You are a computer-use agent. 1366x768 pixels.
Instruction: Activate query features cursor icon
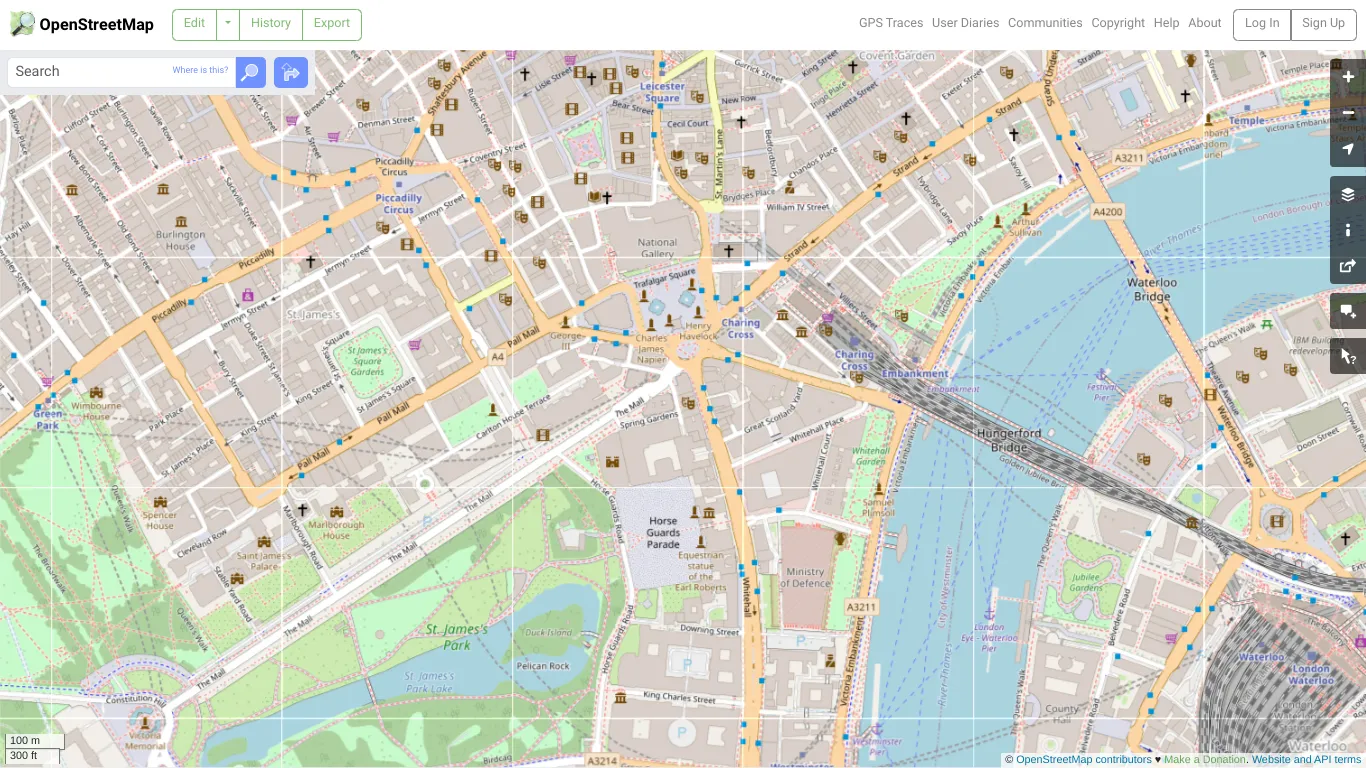[x=1347, y=355]
